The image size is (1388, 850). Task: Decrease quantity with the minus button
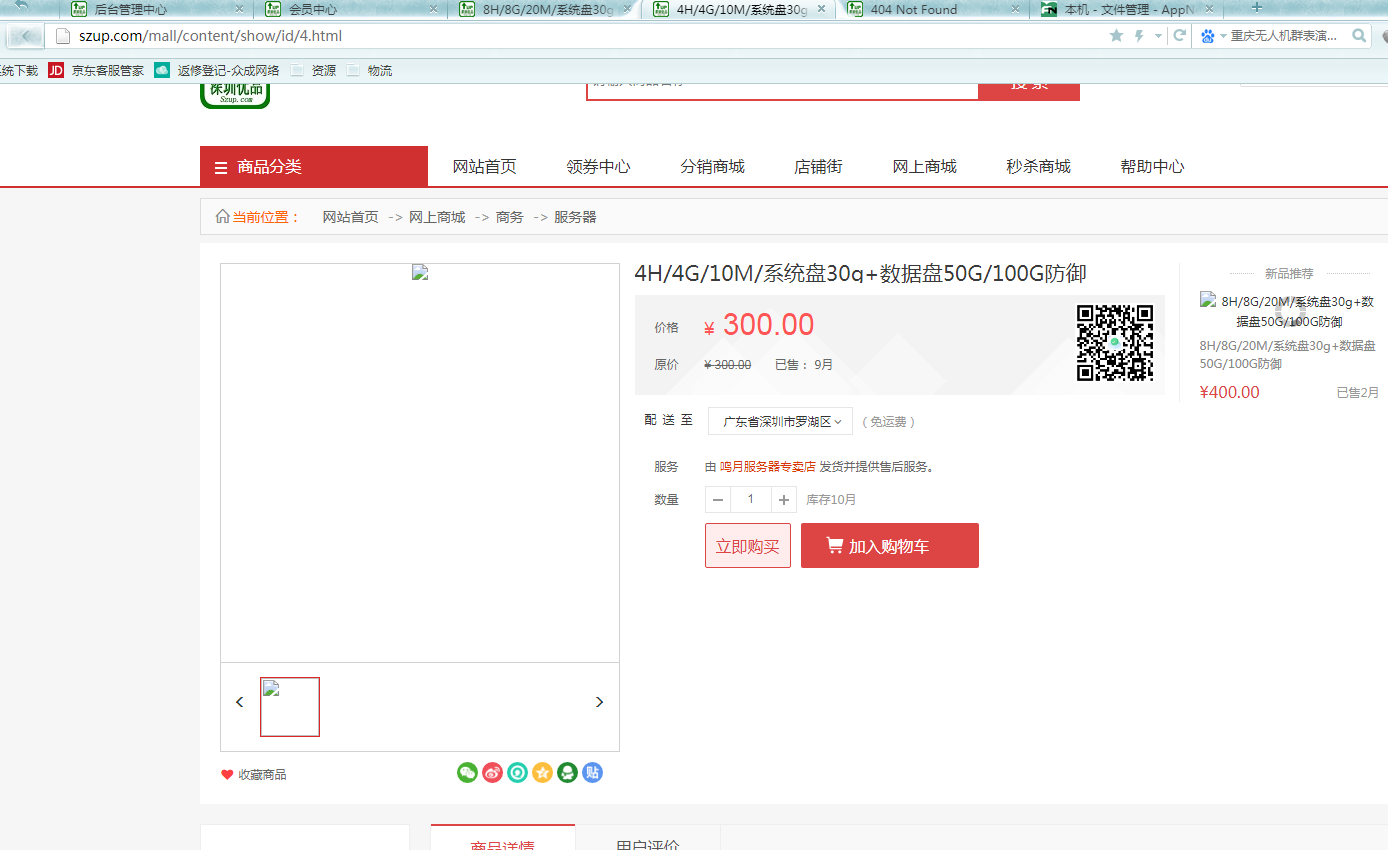pyautogui.click(x=718, y=500)
